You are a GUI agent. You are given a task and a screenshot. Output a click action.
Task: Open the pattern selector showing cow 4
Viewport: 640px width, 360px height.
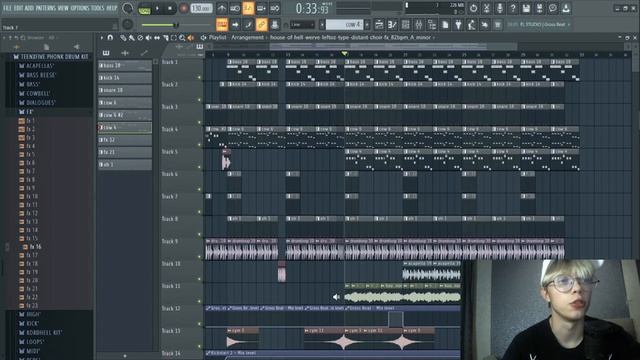pyautogui.click(x=344, y=24)
